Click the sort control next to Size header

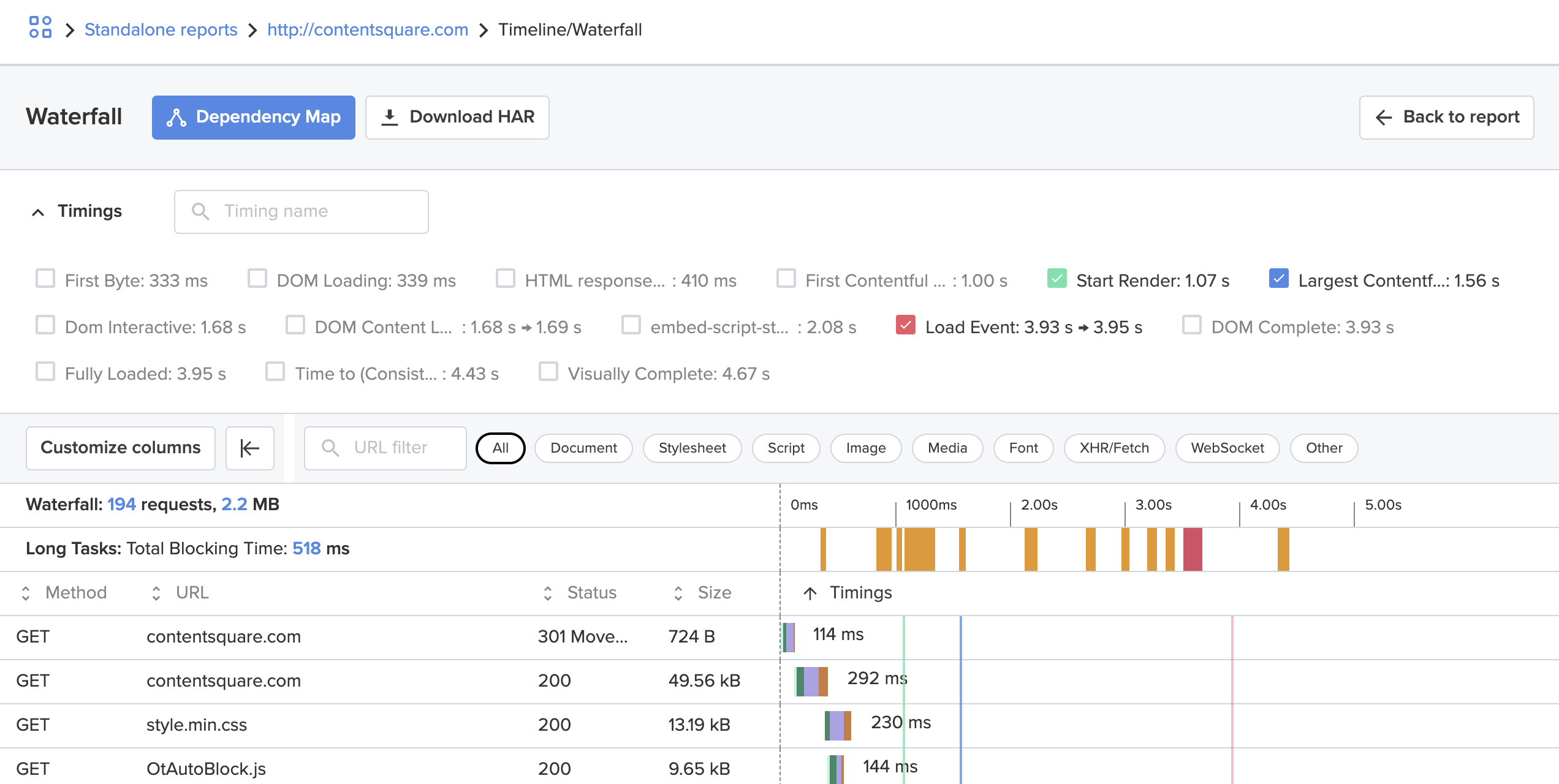(677, 592)
